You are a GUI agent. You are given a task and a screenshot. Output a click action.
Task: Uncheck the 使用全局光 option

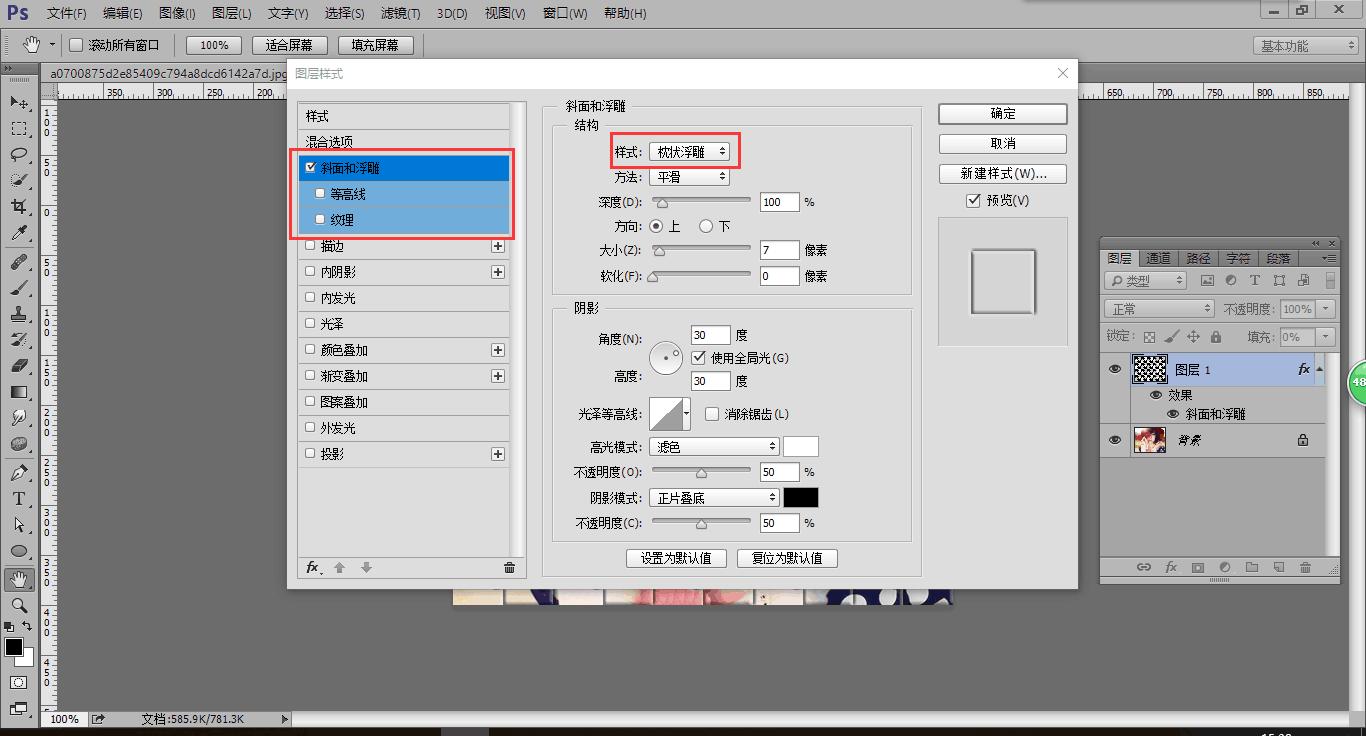697,358
